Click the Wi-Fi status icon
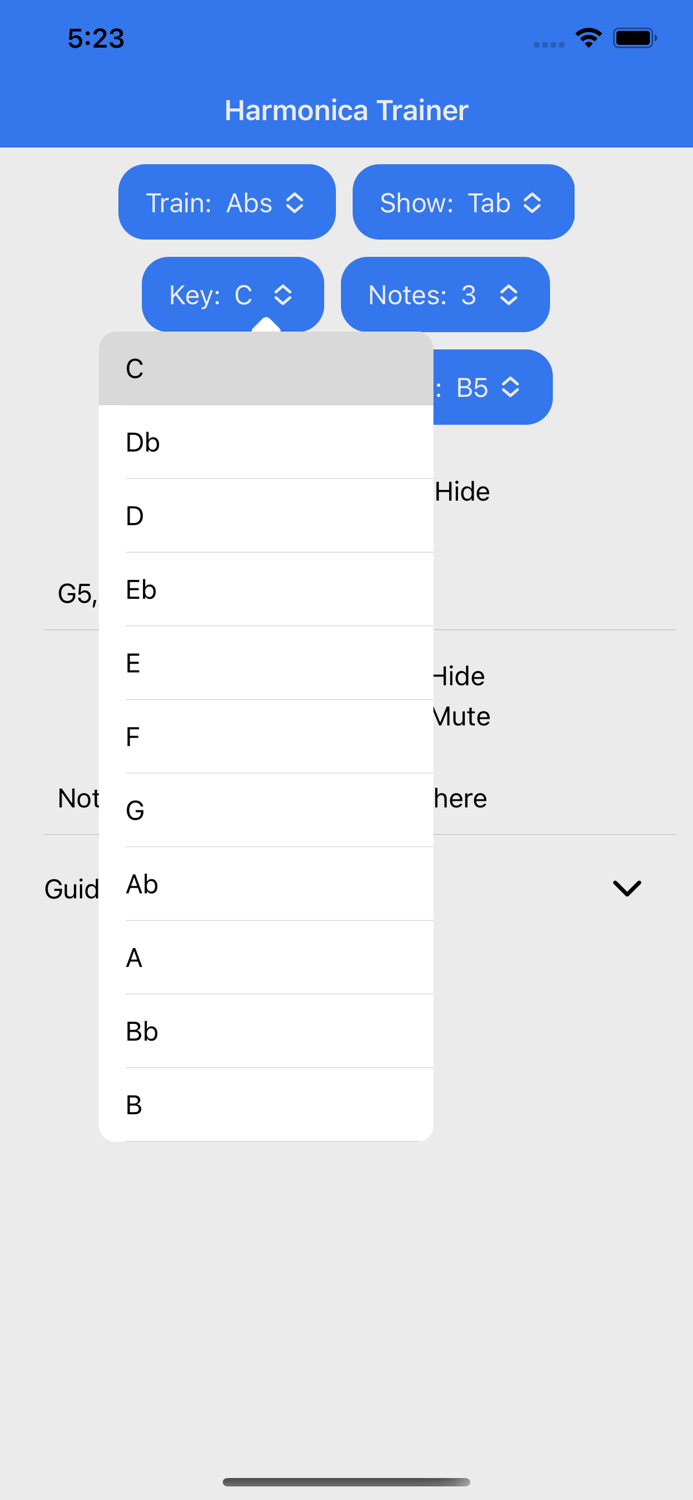Viewport: 693px width, 1500px height. [x=589, y=38]
